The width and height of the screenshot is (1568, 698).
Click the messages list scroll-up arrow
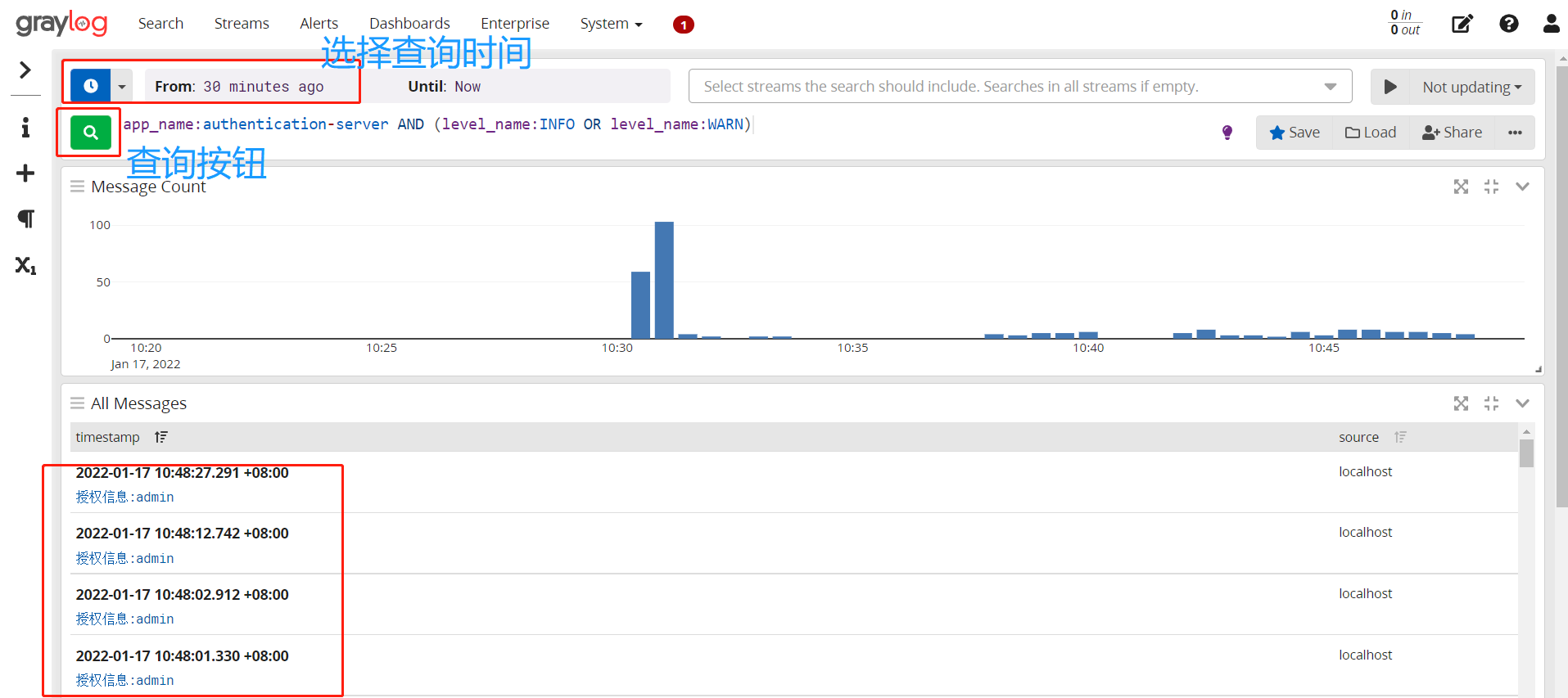coord(1526,431)
